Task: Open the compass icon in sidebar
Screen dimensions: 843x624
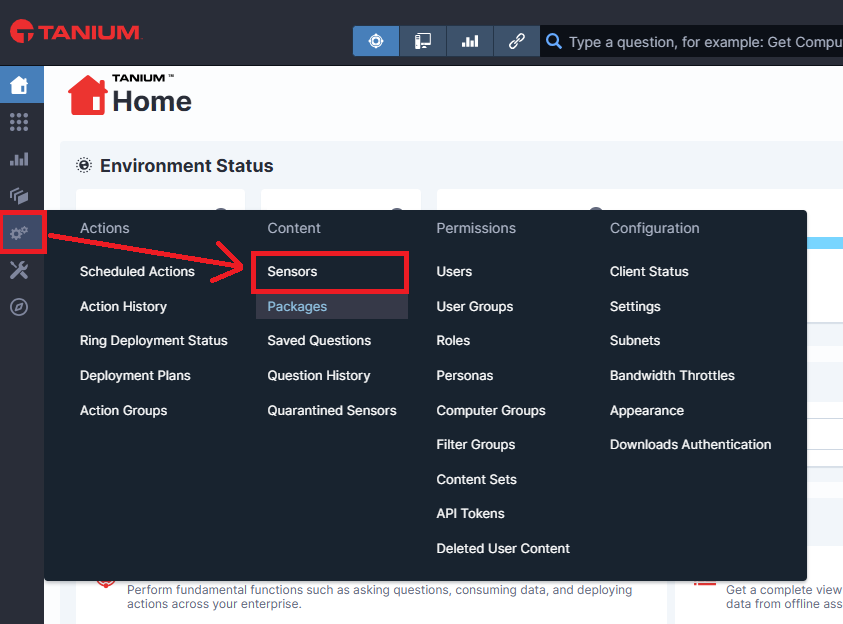Action: click(x=19, y=307)
